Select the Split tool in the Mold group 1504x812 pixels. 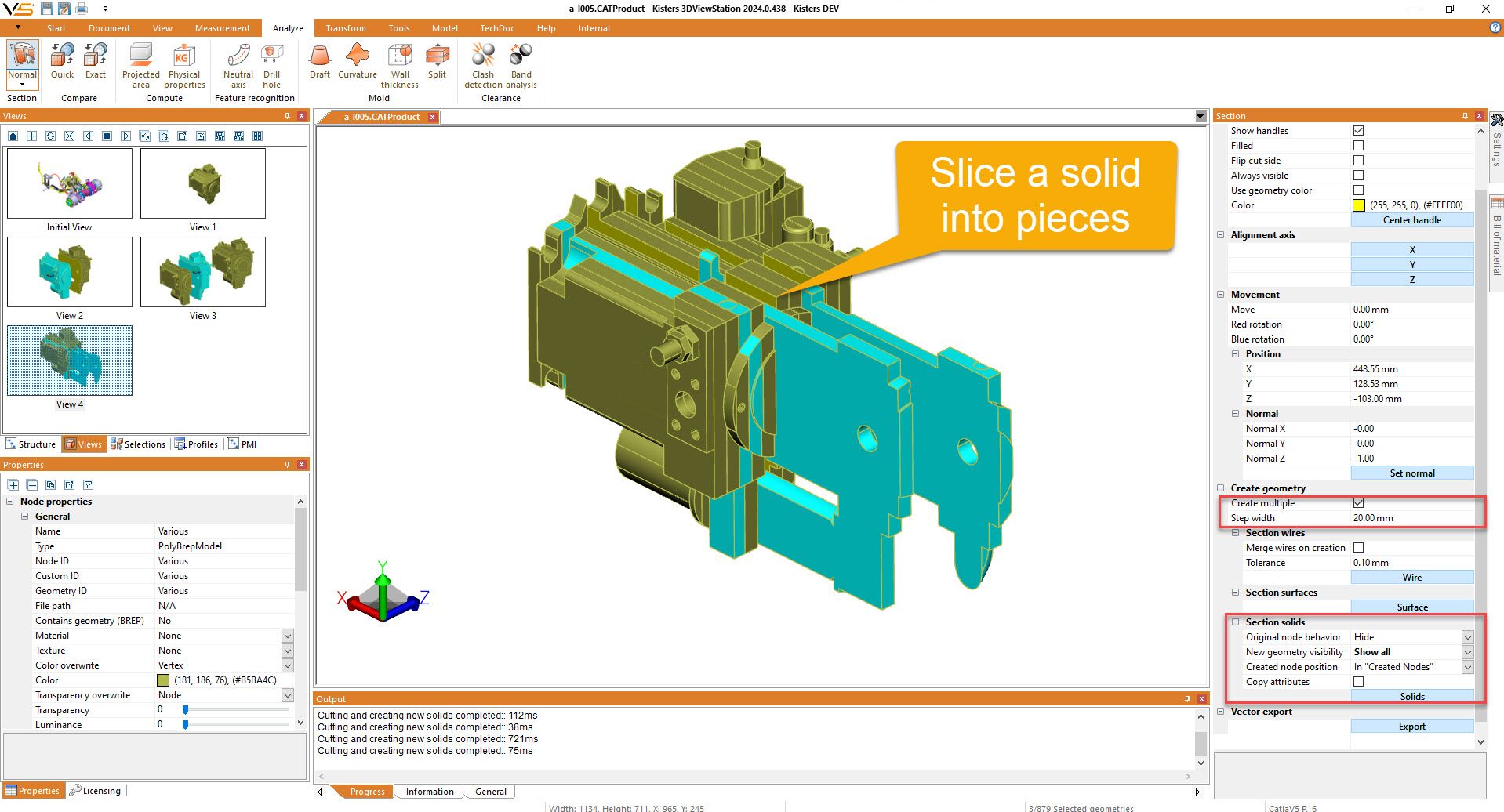(437, 63)
